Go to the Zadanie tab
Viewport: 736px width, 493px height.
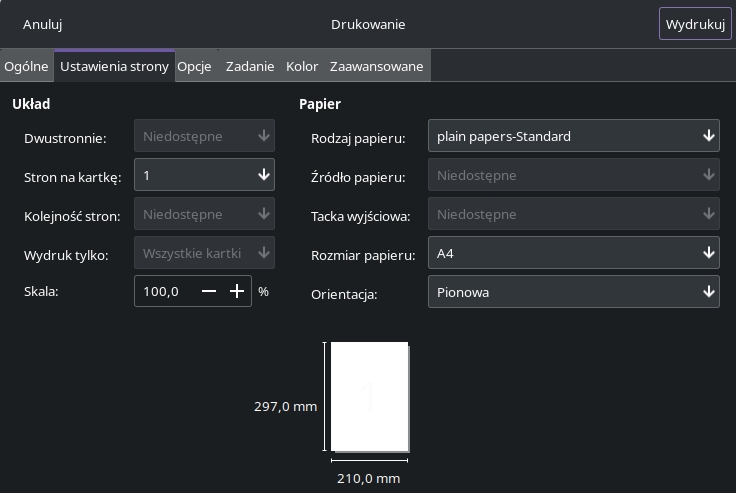250,66
